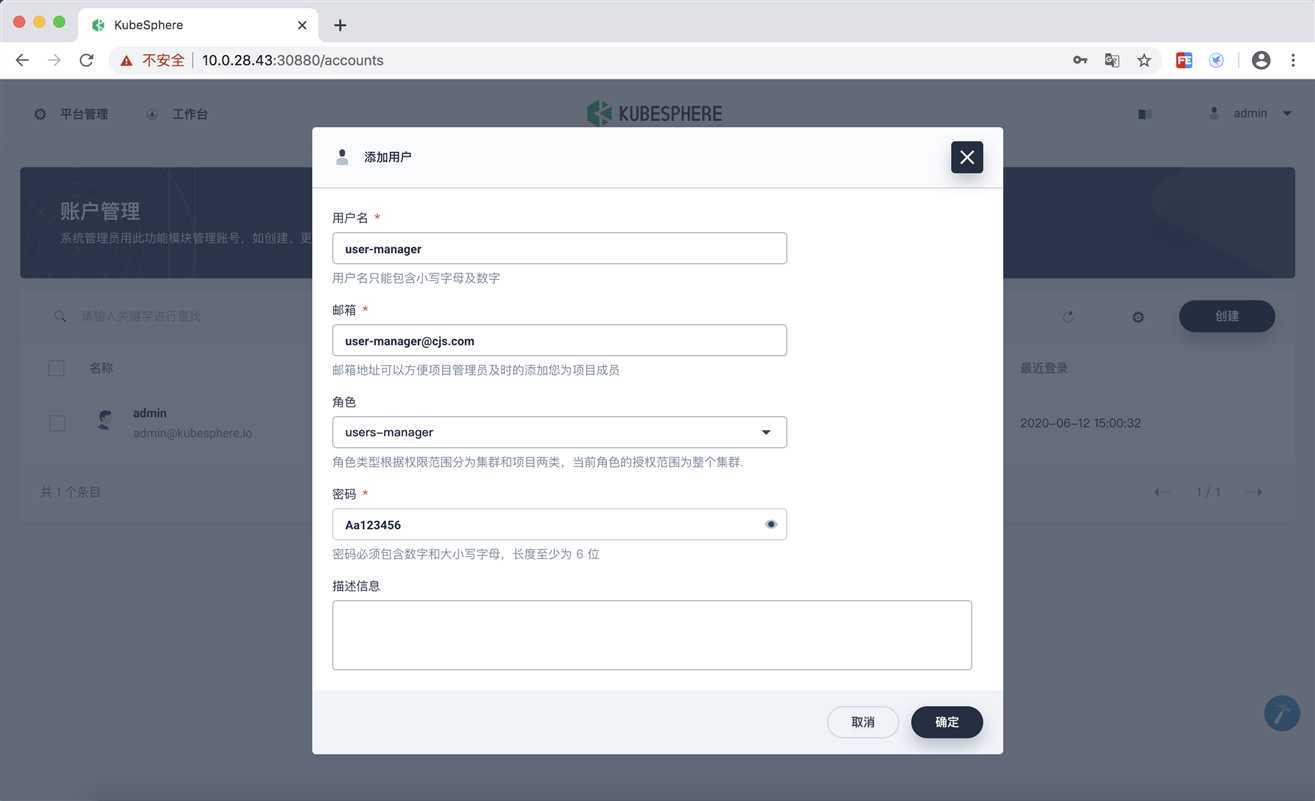Click the column settings gear icon
The height and width of the screenshot is (801, 1315).
click(x=1138, y=317)
